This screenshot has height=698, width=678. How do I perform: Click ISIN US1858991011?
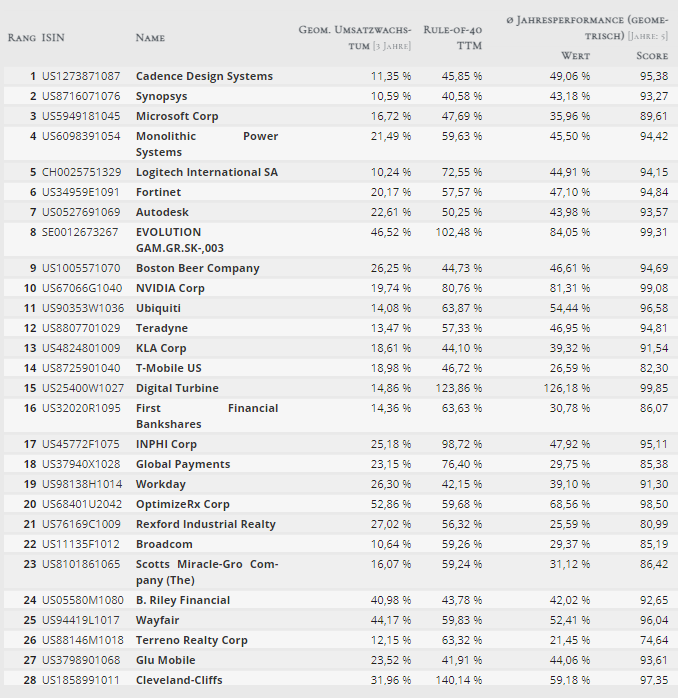pyautogui.click(x=81, y=680)
